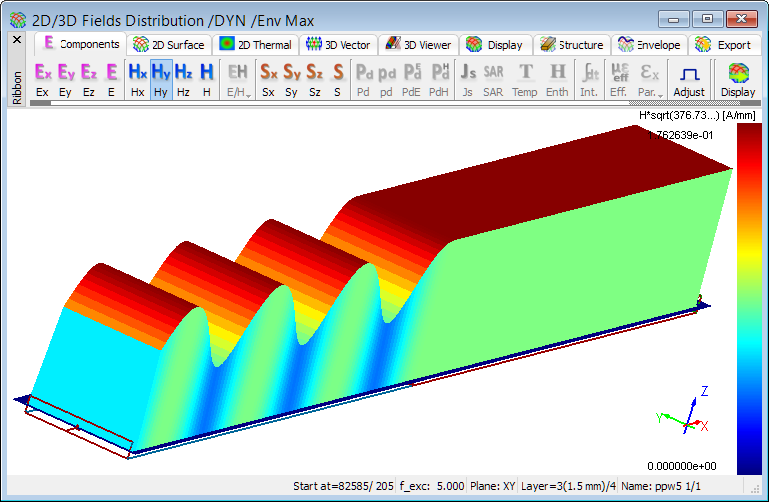Collapse the Ribbon side panel

point(16,40)
